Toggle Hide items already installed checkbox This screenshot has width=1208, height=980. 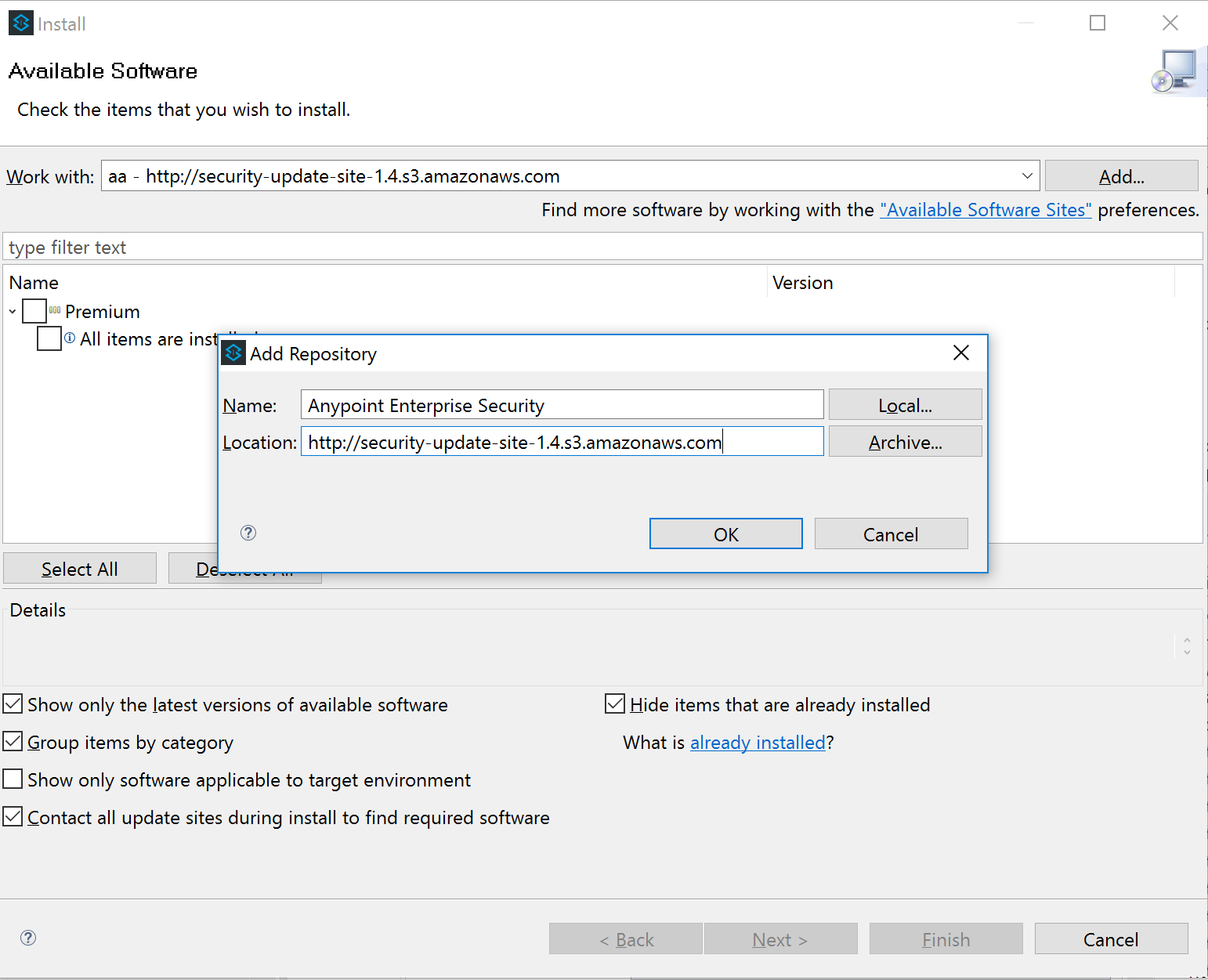tap(615, 704)
